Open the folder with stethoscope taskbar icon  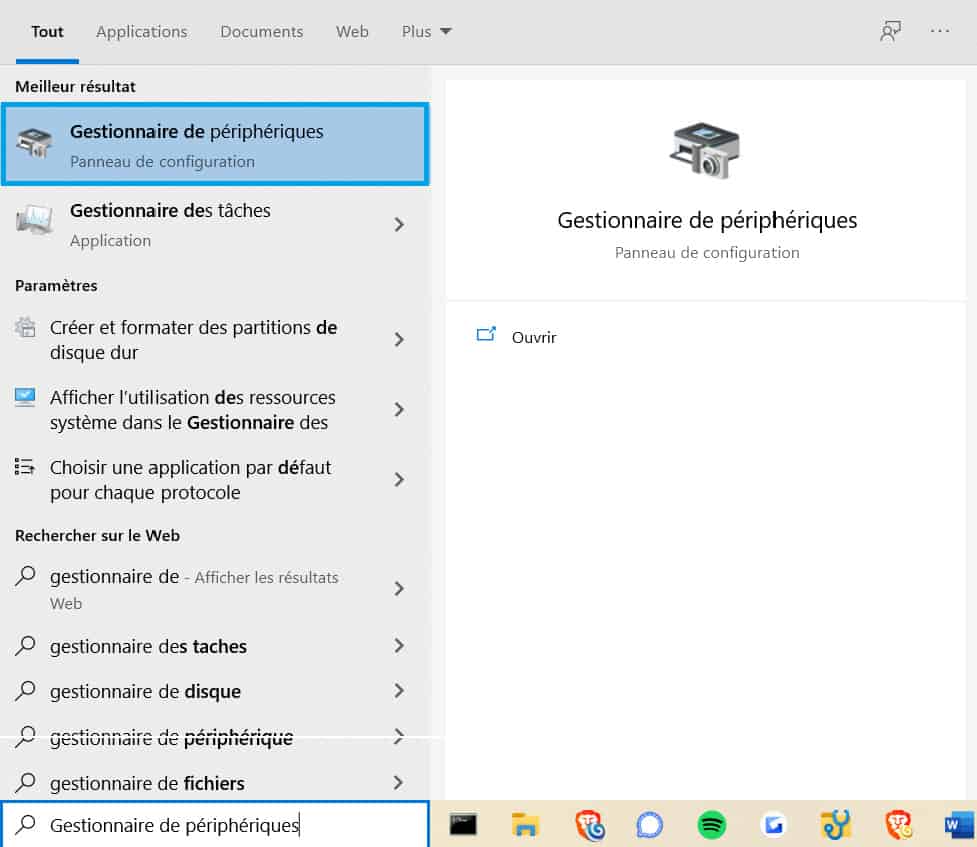(836, 825)
